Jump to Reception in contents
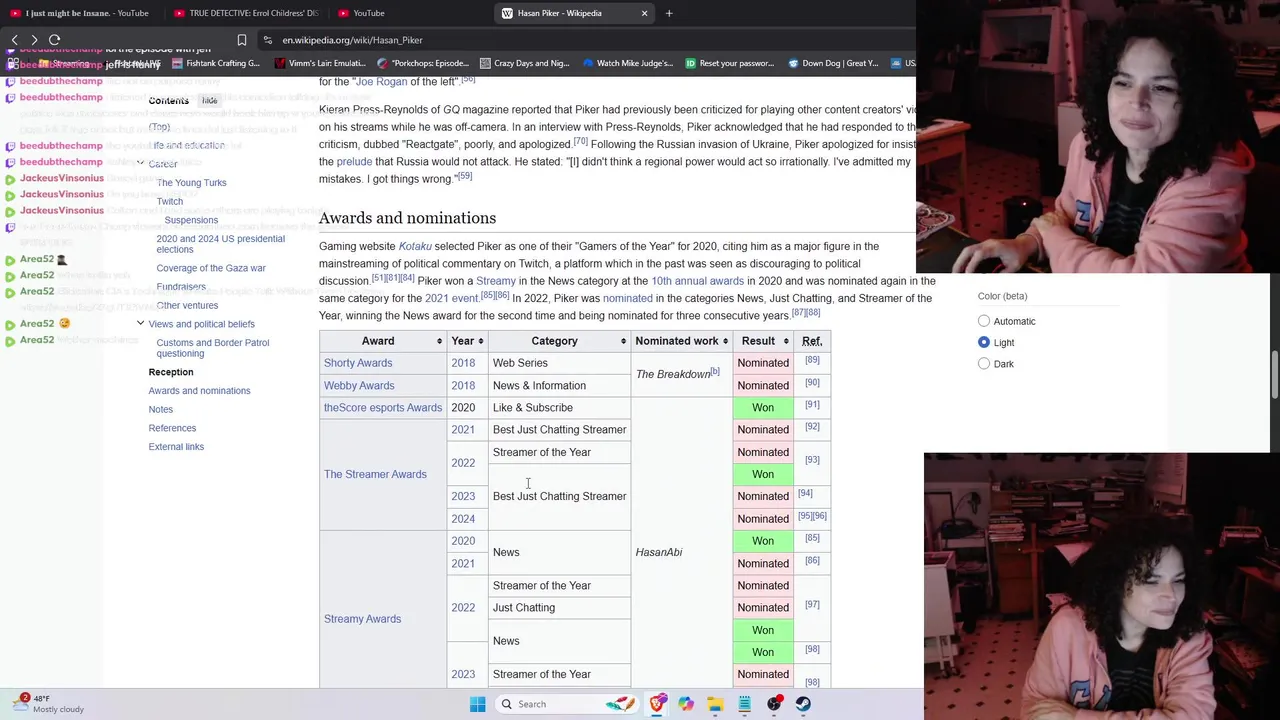Viewport: 1280px width, 720px height. pos(171,372)
